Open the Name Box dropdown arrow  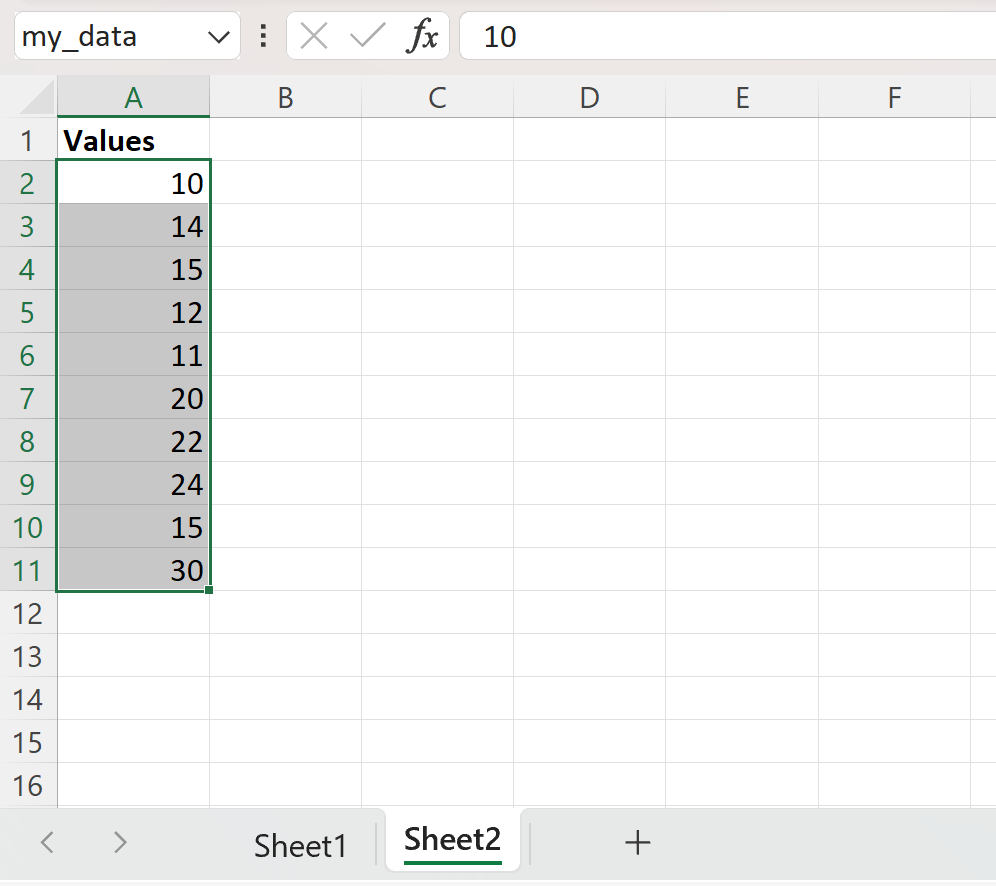pyautogui.click(x=218, y=36)
